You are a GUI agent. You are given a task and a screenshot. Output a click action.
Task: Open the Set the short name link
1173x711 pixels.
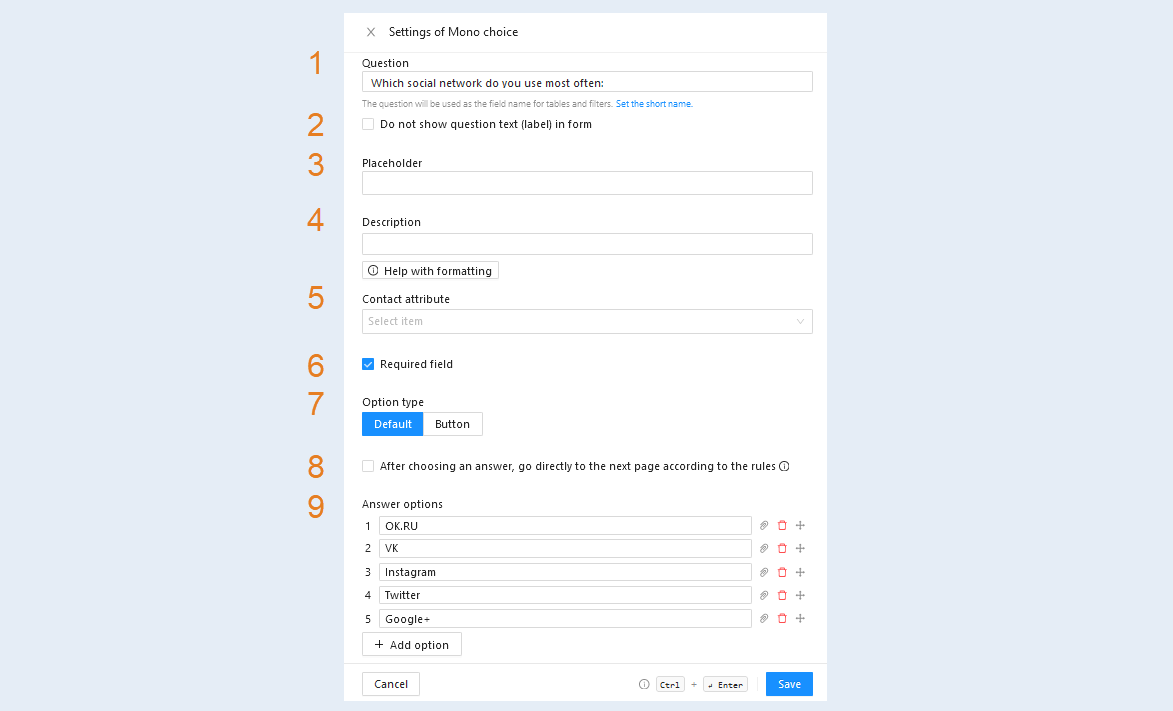click(x=654, y=104)
